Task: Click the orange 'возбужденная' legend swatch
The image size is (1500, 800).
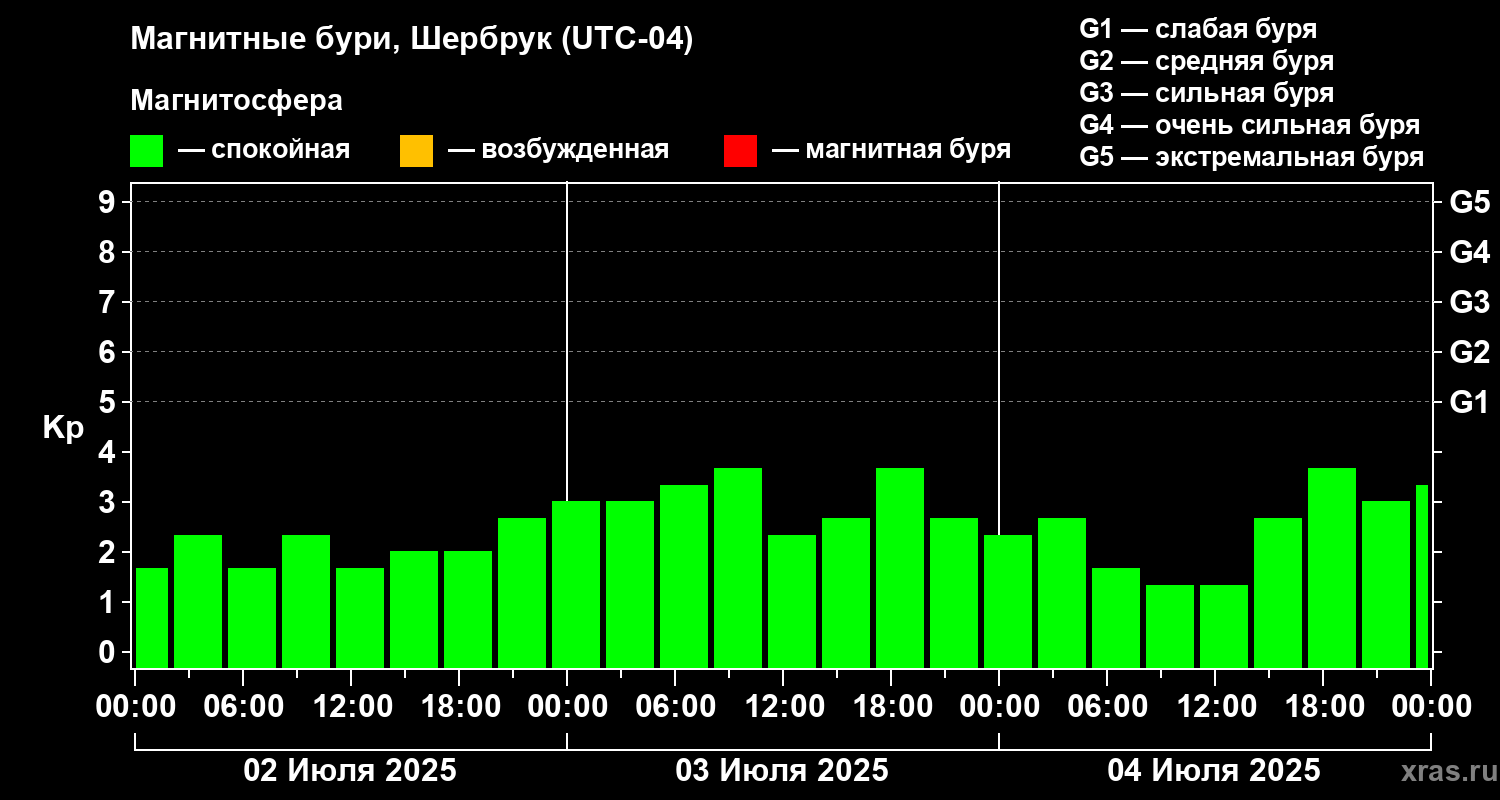Action: [416, 151]
